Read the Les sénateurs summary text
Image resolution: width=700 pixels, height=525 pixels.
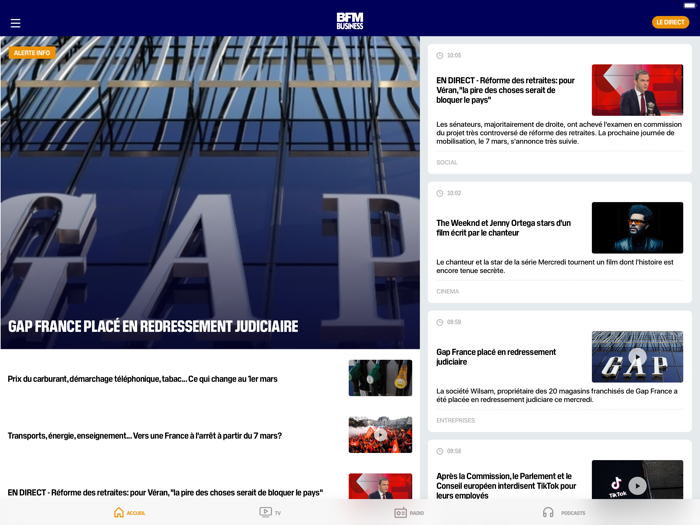(x=559, y=133)
